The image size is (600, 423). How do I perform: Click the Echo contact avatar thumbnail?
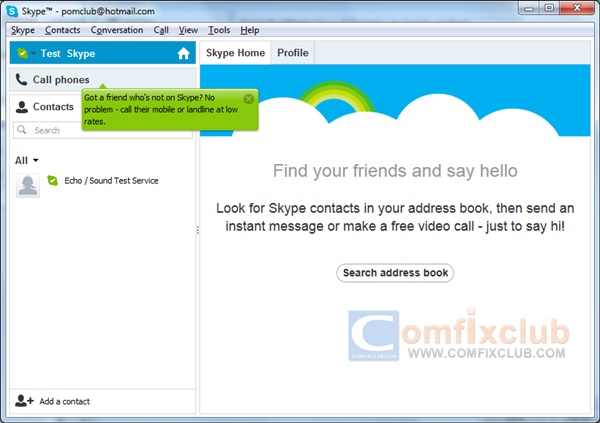28,186
